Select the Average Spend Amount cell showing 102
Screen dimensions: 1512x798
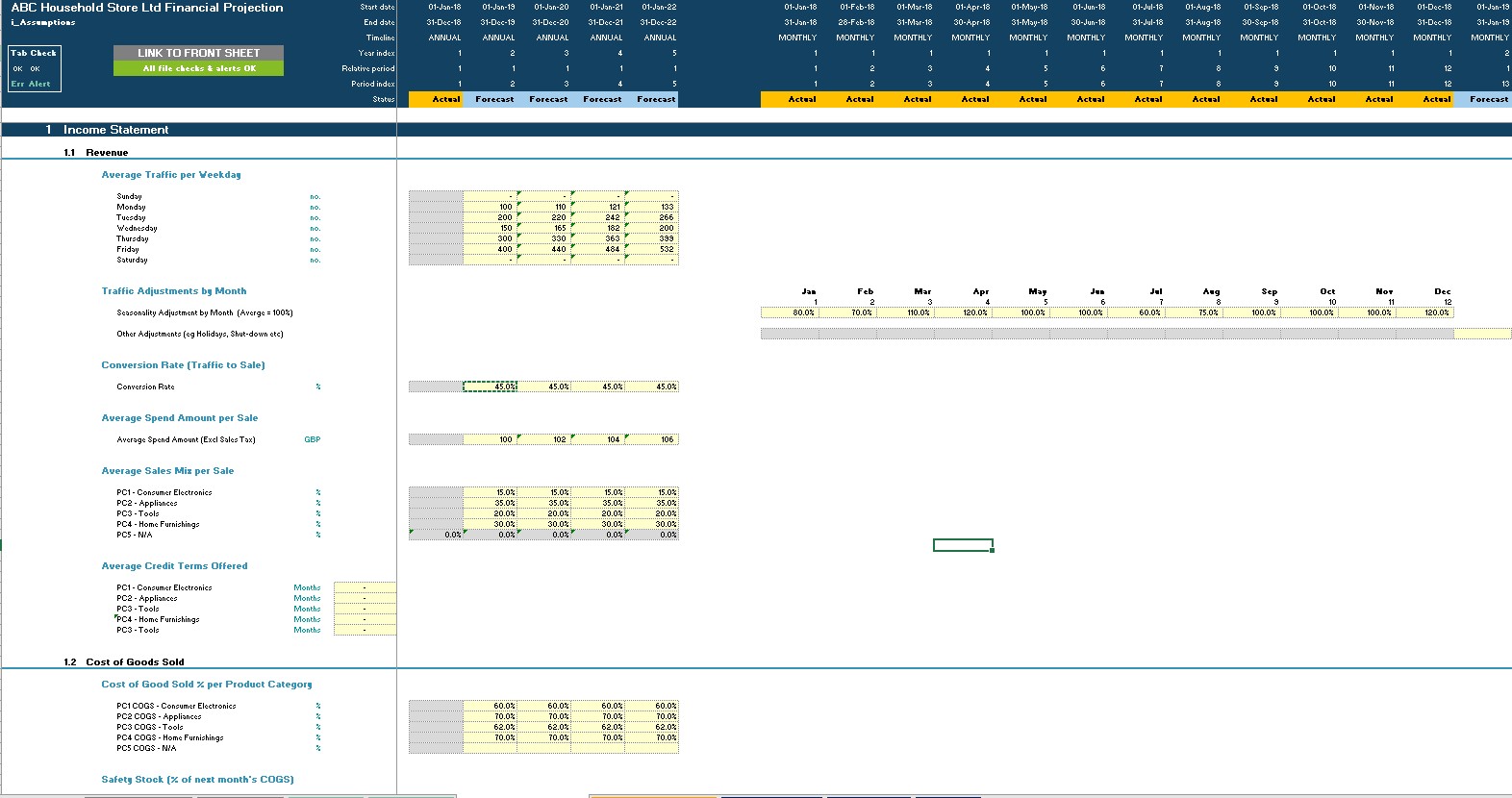[x=544, y=439]
